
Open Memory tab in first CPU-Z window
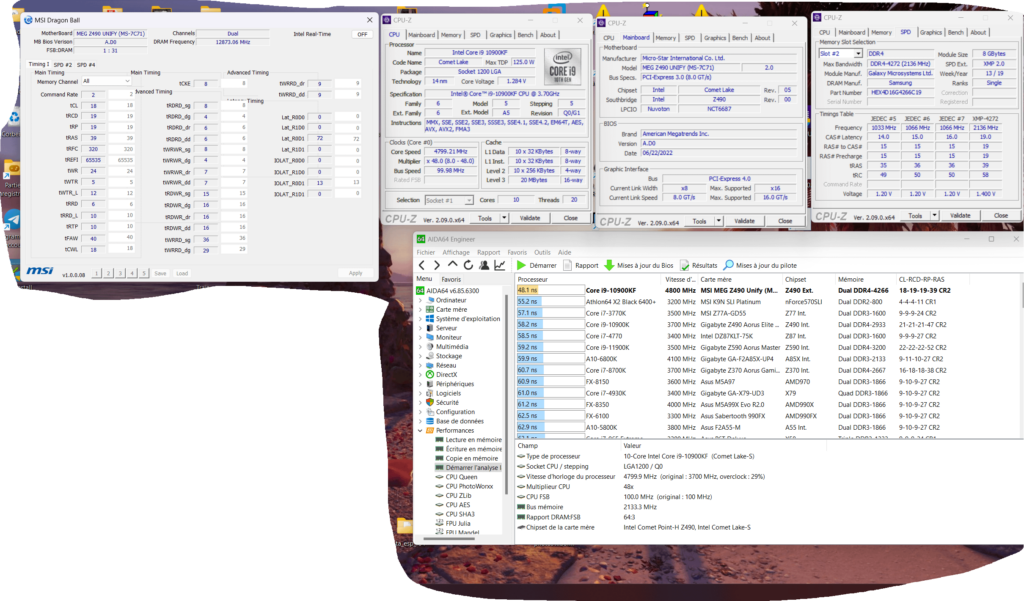coord(451,35)
